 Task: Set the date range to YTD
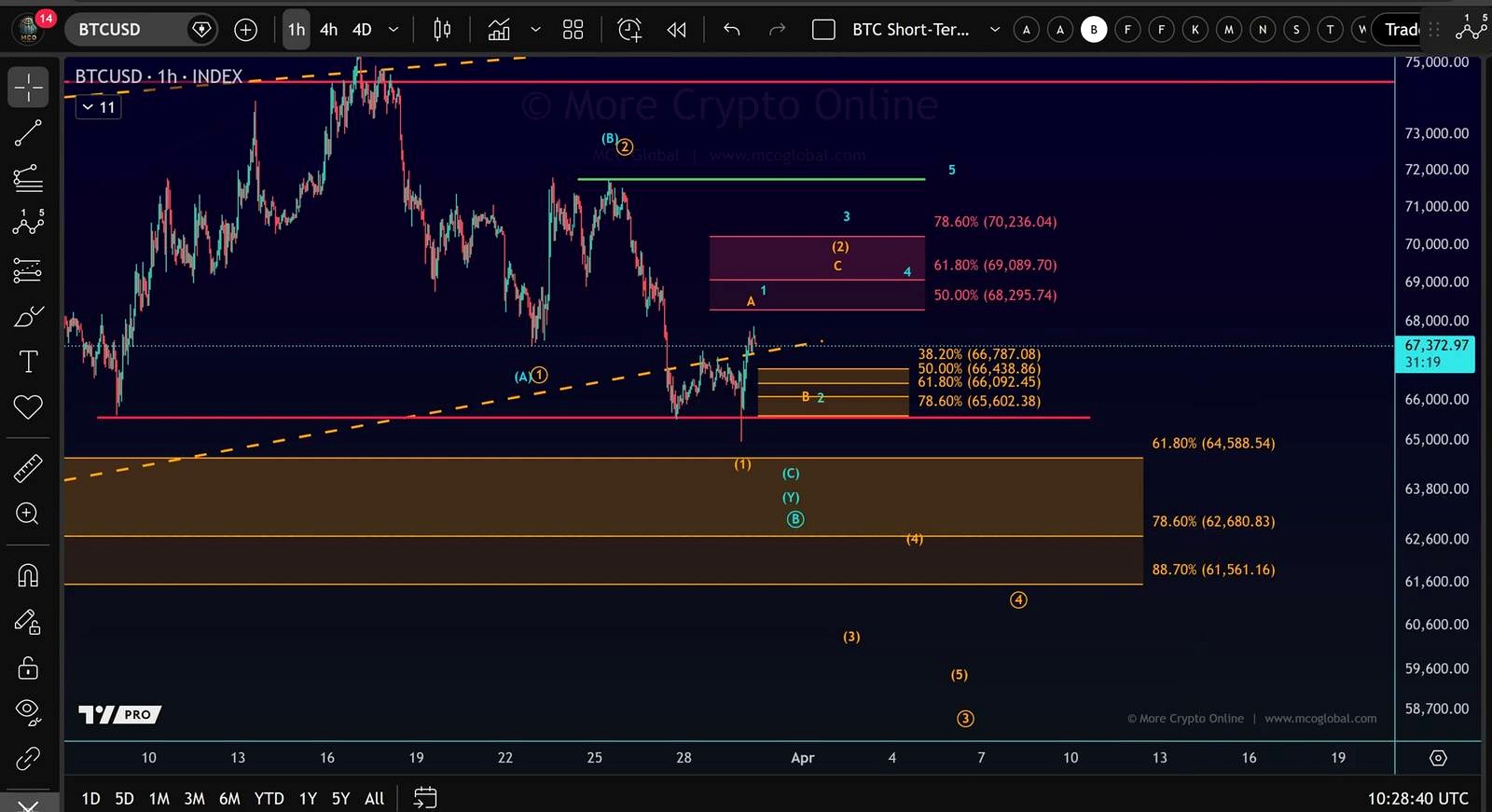tap(269, 798)
